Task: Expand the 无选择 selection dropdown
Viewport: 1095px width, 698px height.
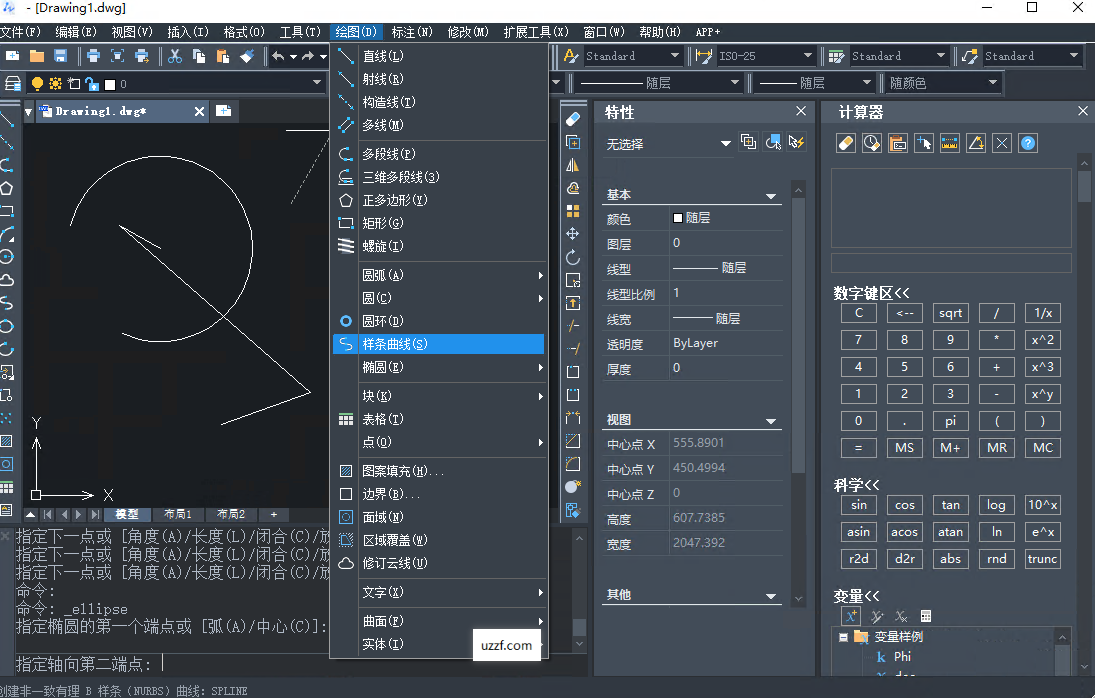Action: 726,144
